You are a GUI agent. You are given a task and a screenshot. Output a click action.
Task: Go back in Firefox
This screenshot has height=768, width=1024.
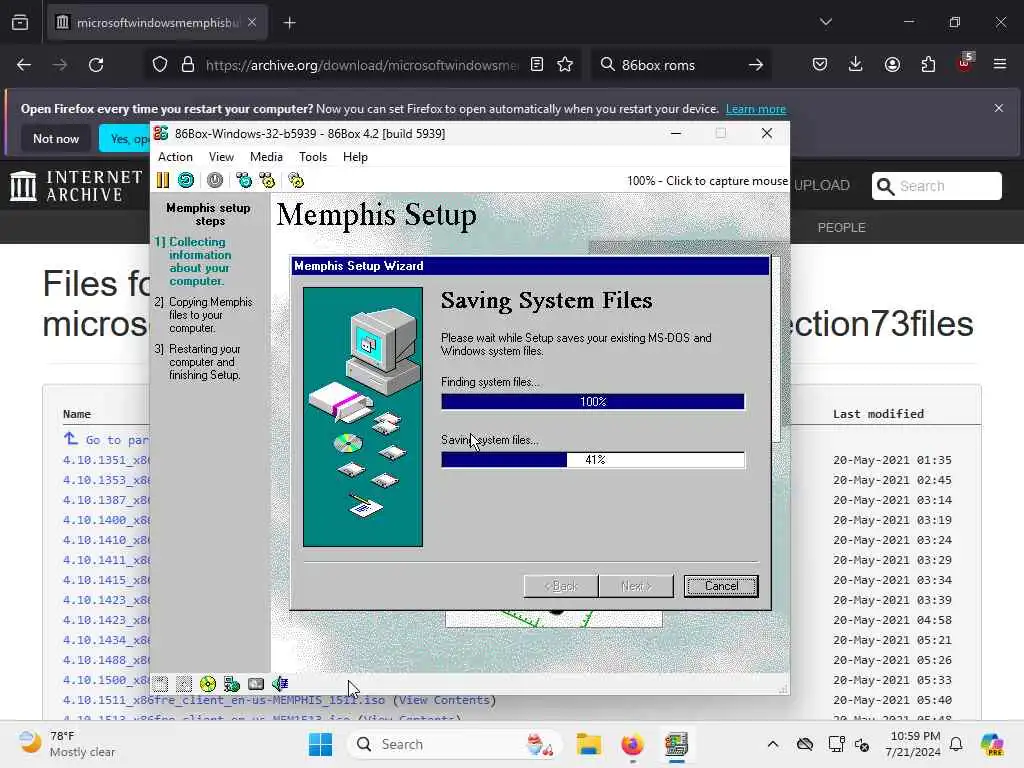coord(24,65)
